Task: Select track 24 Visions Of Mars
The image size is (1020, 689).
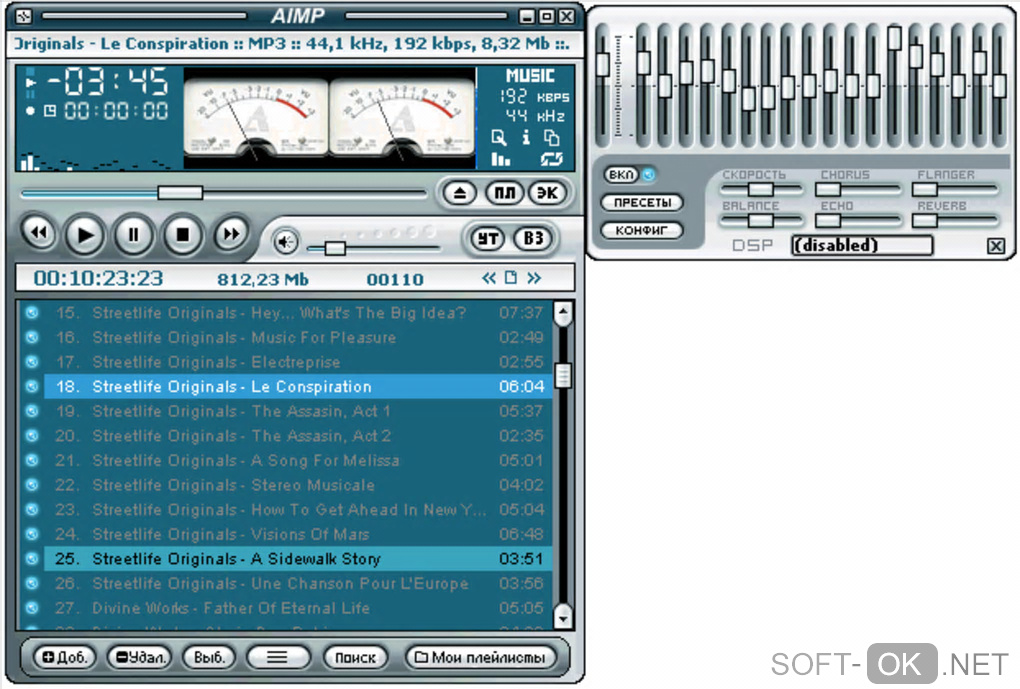Action: [298, 534]
